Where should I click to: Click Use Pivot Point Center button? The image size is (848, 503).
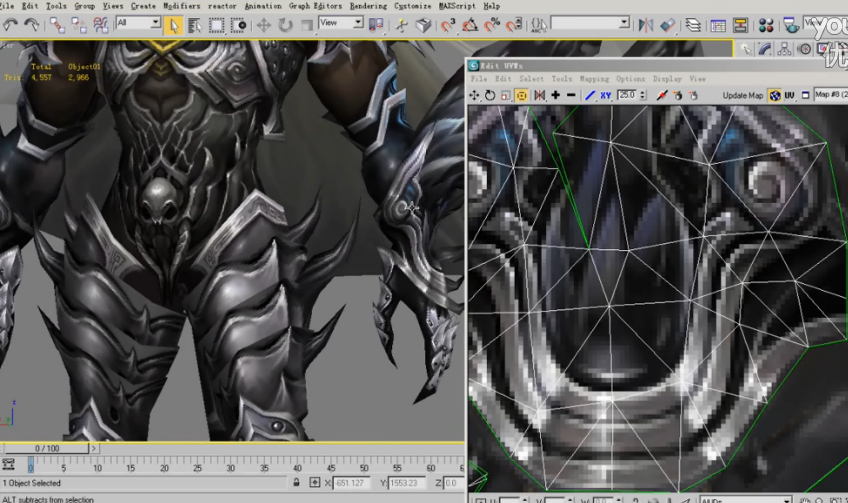click(376, 25)
